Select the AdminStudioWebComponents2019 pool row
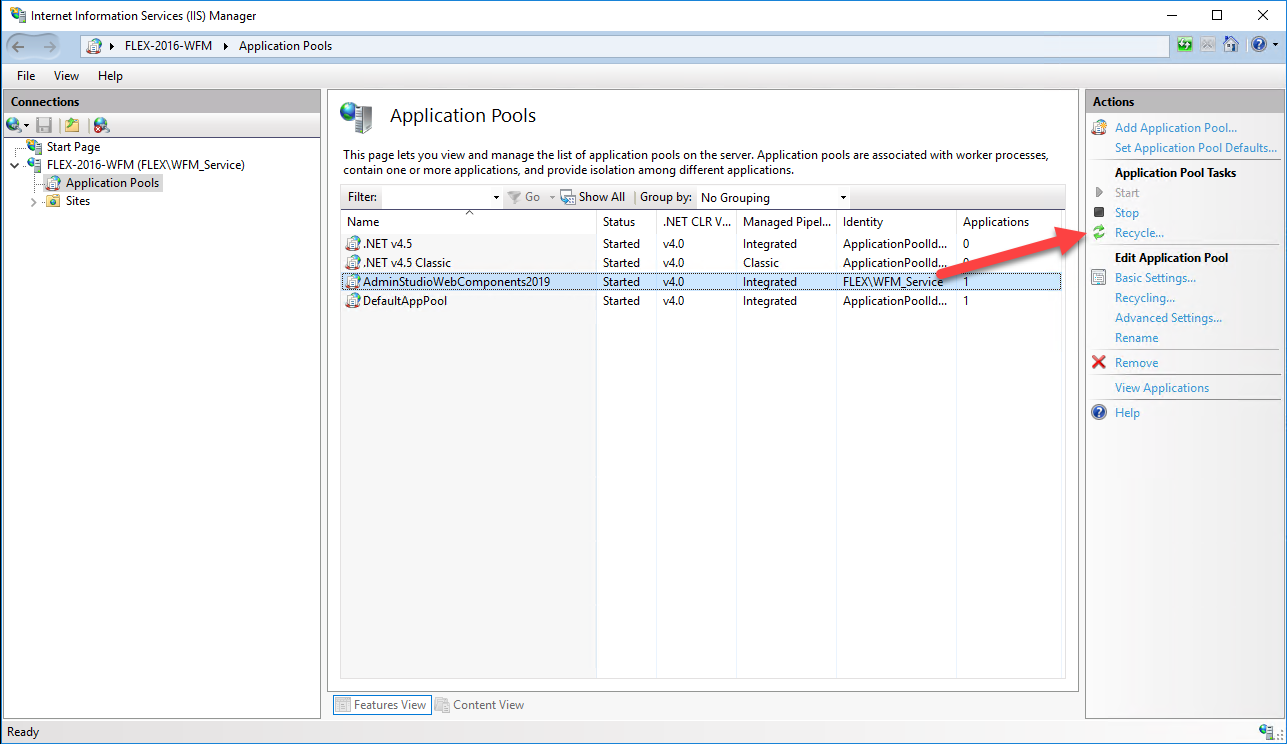This screenshot has width=1287, height=744. [x=700, y=281]
